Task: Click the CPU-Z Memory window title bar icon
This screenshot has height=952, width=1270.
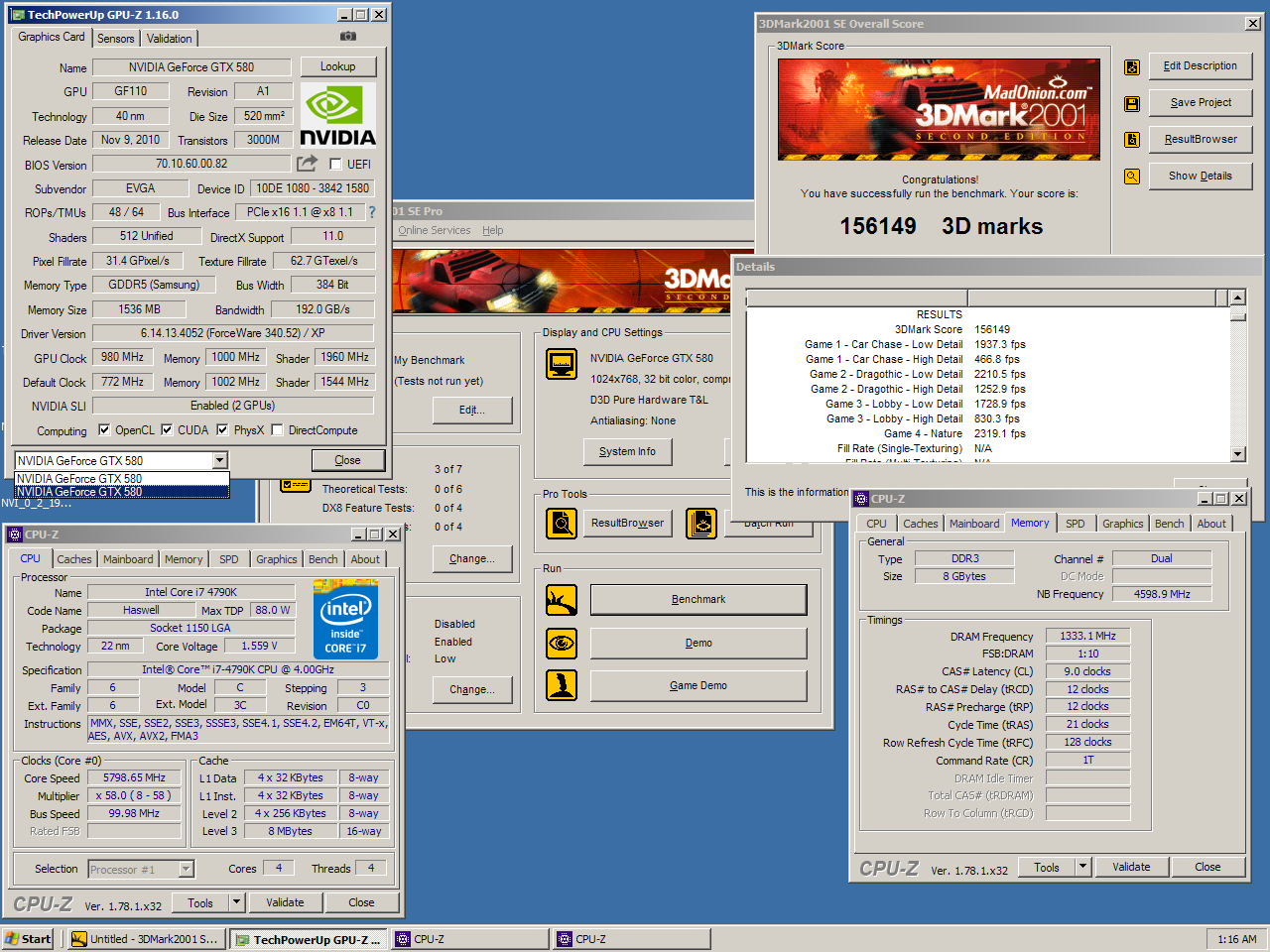Action: pos(861,499)
